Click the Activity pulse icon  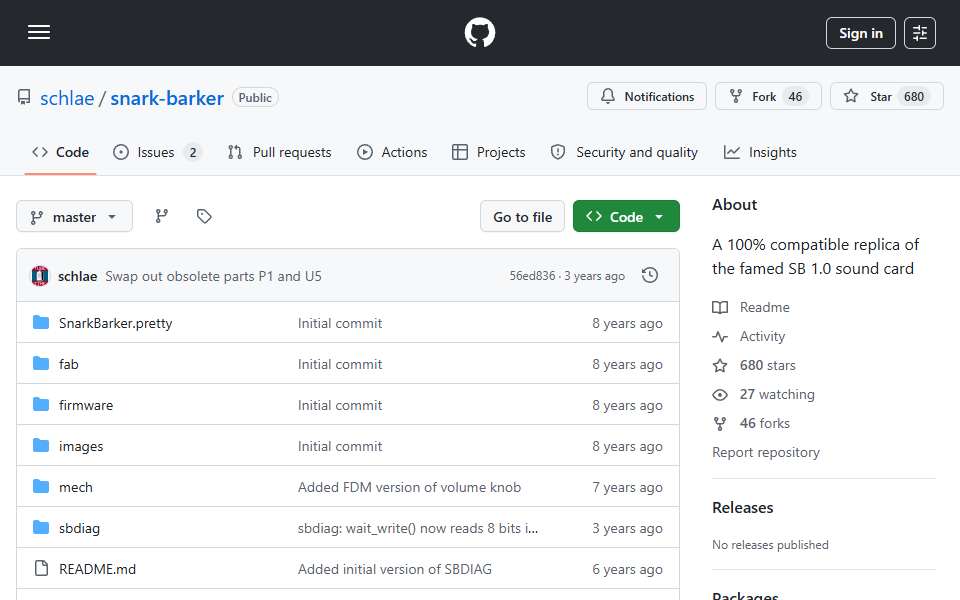click(x=720, y=336)
